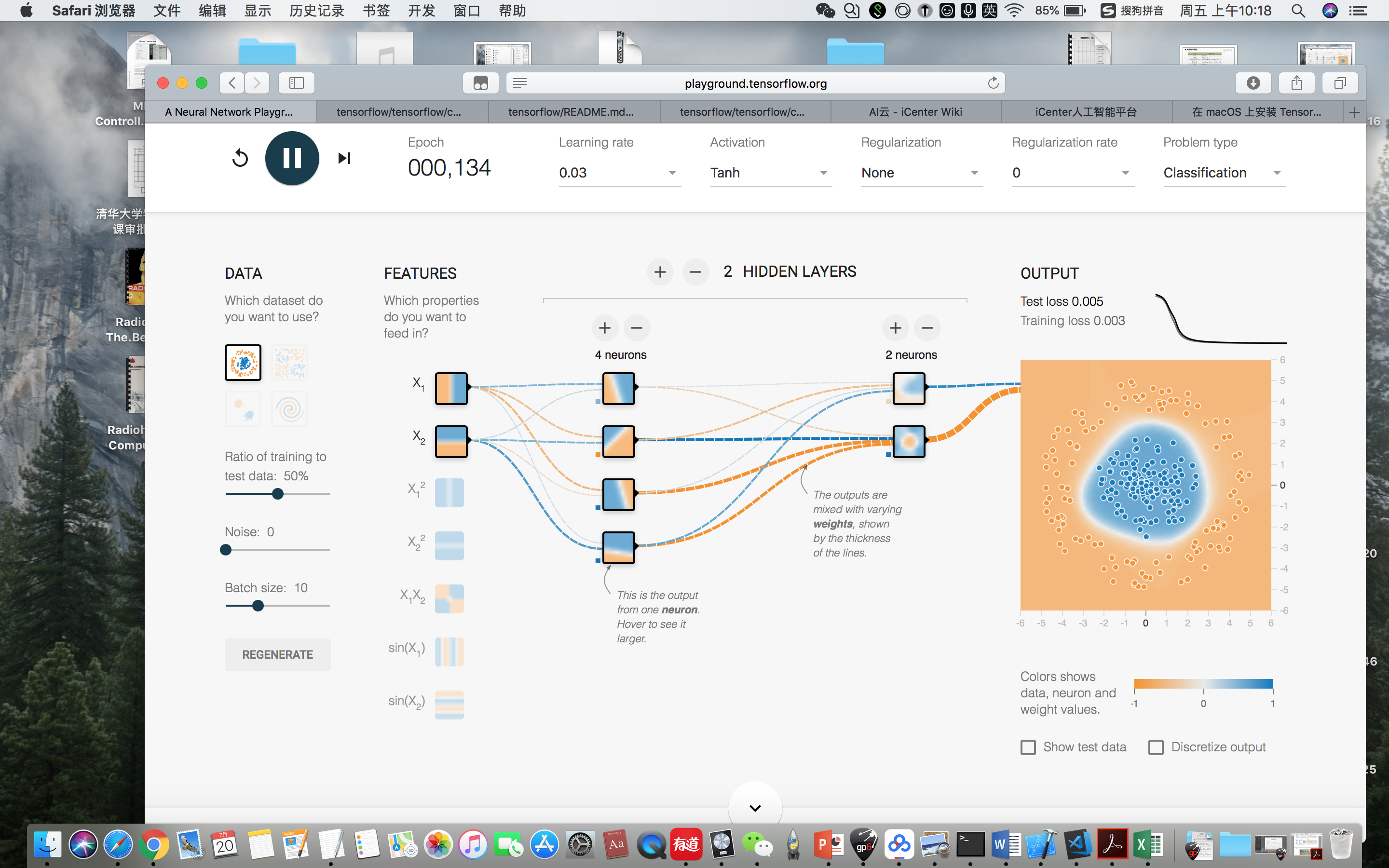Open the Wi-Fi status menu

coord(1014,10)
